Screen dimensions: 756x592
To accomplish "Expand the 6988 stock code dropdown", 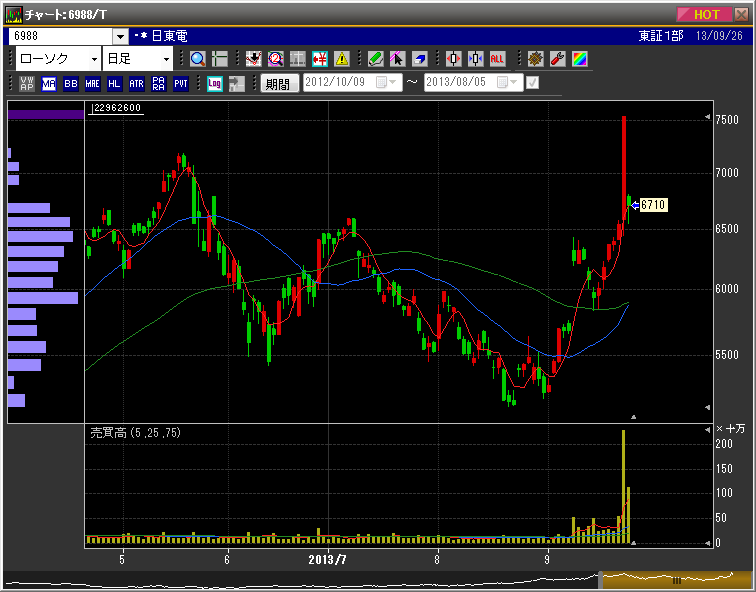I will (x=120, y=36).
